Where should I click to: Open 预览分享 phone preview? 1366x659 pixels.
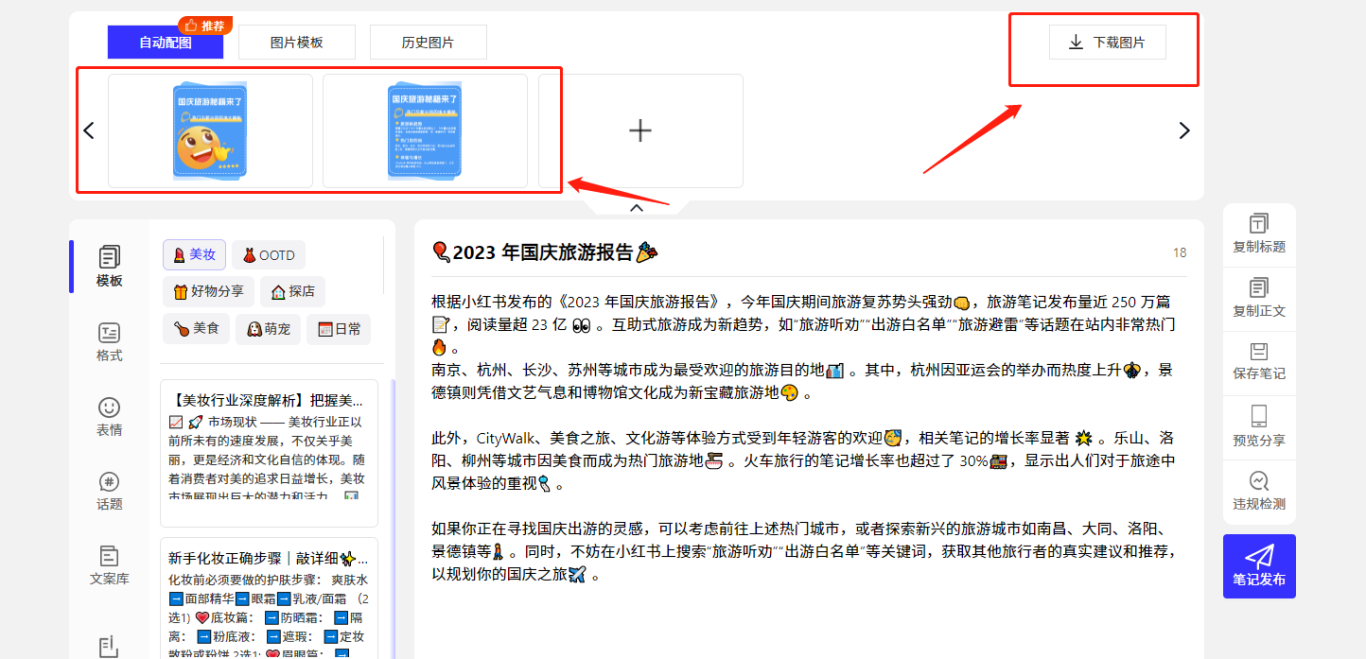coord(1259,427)
